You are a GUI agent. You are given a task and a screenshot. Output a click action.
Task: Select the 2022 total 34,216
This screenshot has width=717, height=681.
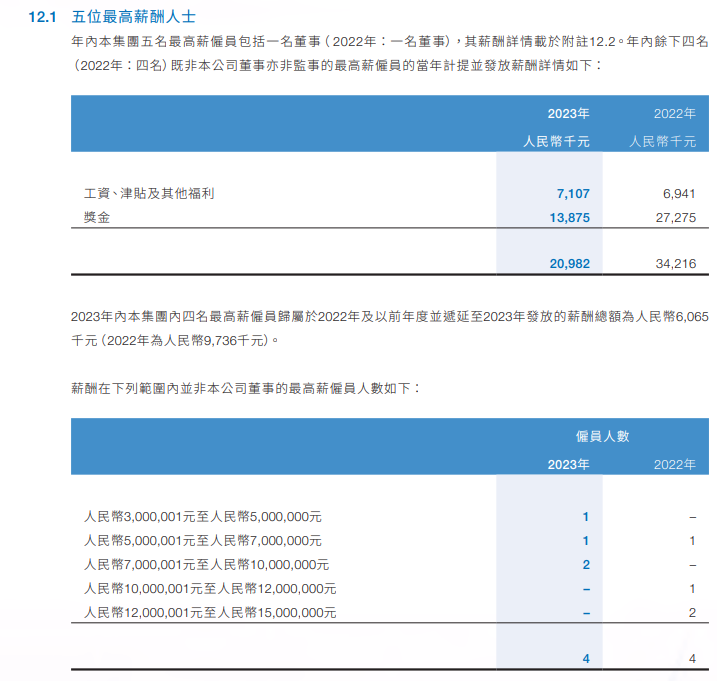point(675,264)
